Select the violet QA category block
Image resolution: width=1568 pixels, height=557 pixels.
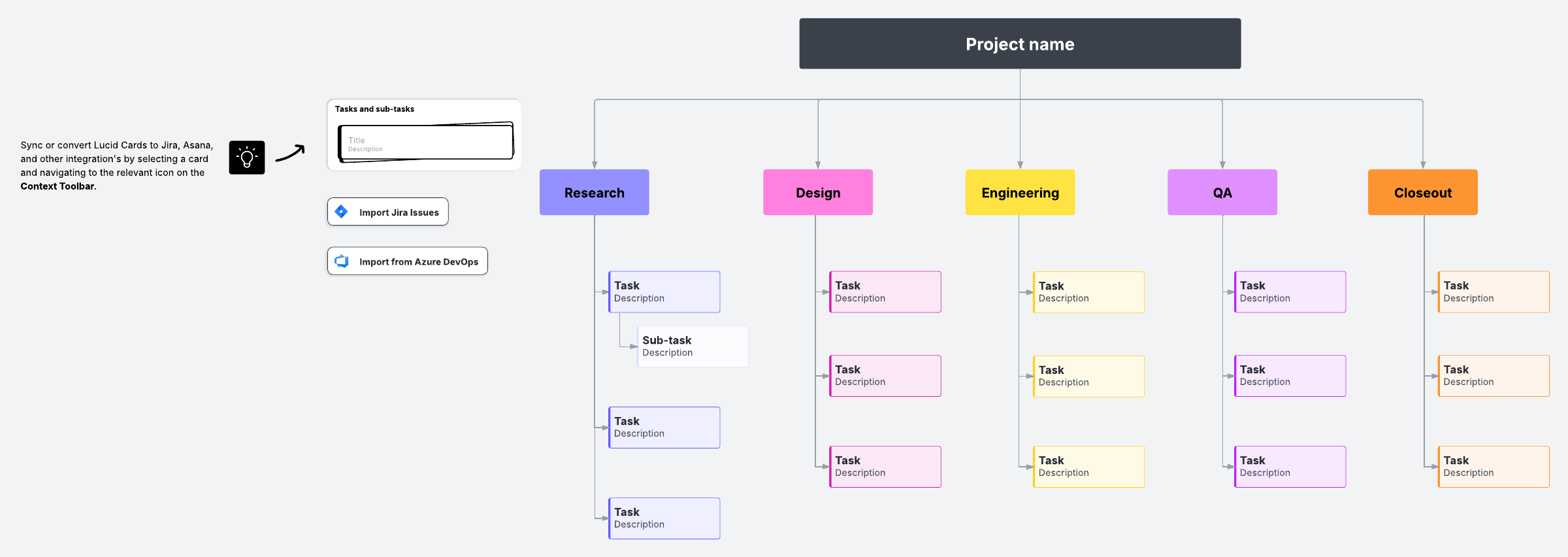tap(1222, 192)
